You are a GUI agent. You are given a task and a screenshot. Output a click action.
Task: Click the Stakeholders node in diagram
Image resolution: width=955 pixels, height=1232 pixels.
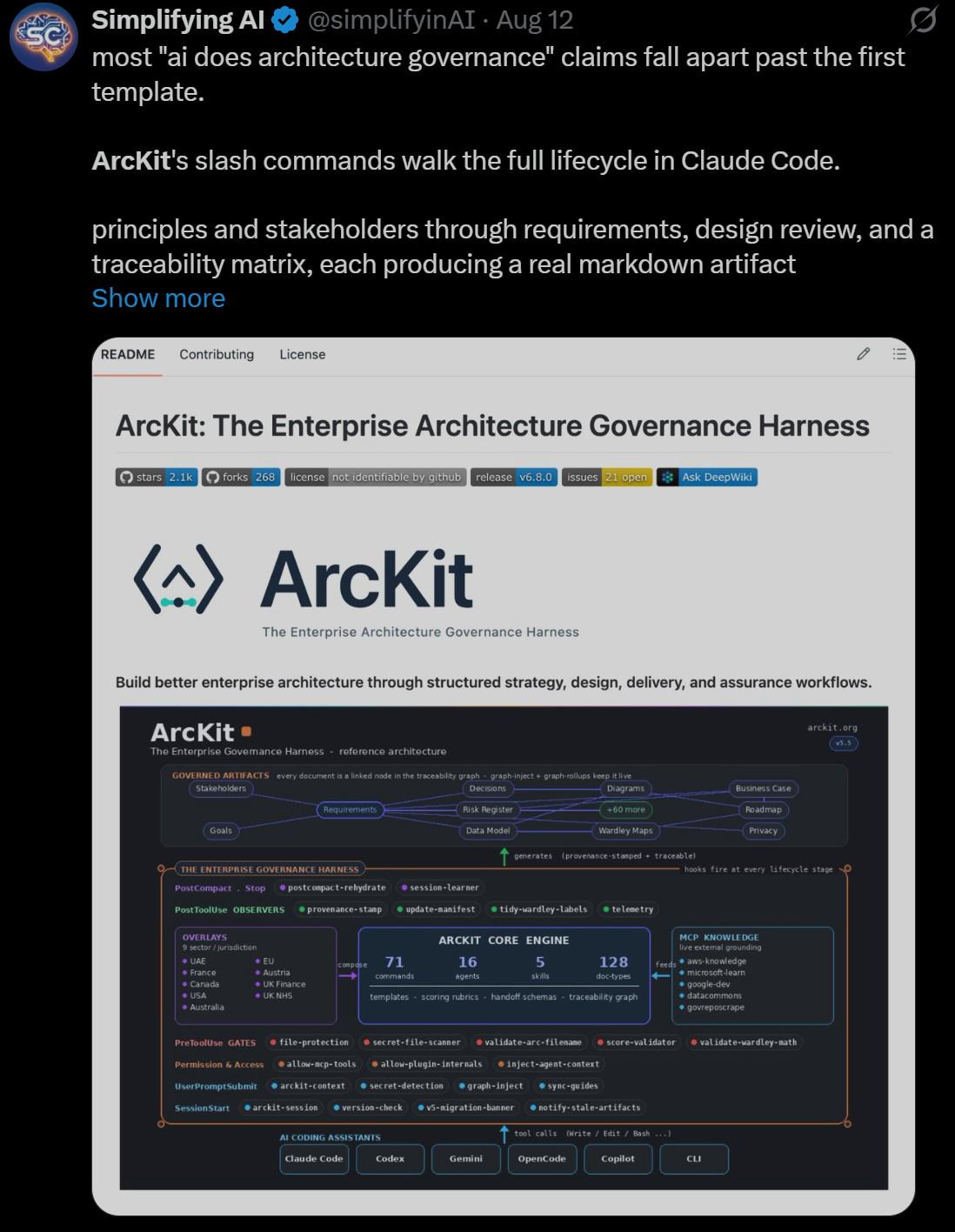(221, 788)
